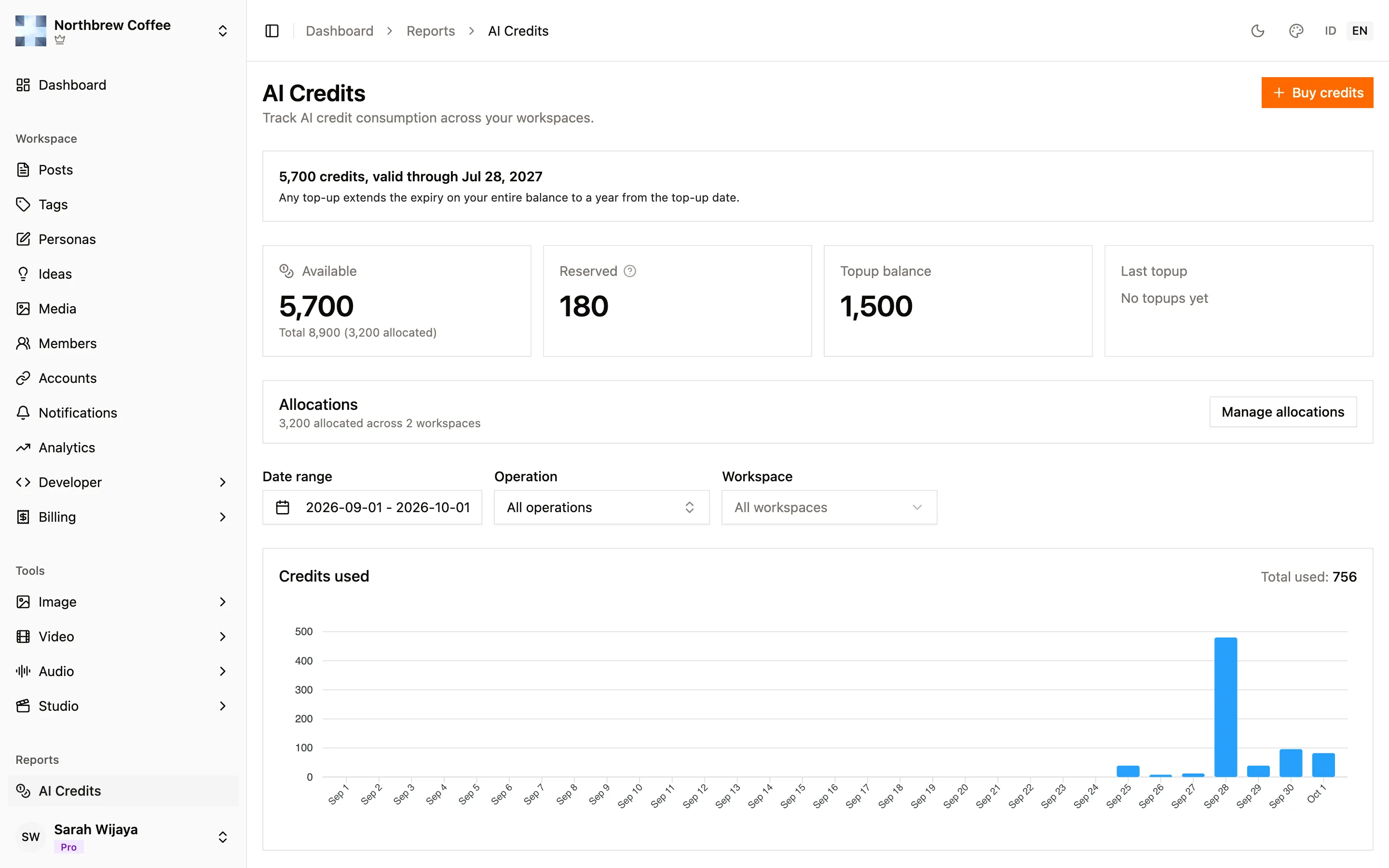Click the Developer code brackets icon
1389x868 pixels.
click(x=23, y=482)
